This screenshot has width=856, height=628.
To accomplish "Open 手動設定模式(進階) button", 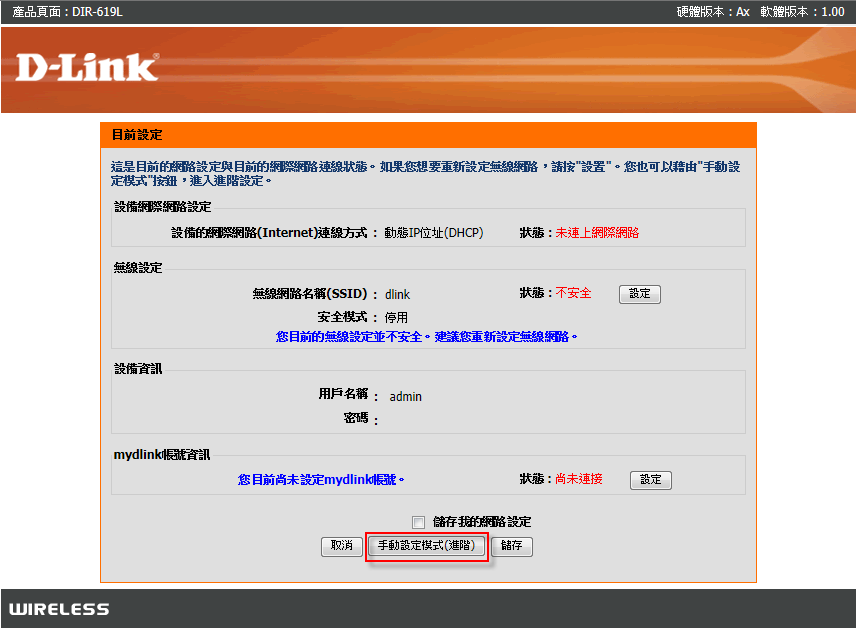I will [426, 546].
